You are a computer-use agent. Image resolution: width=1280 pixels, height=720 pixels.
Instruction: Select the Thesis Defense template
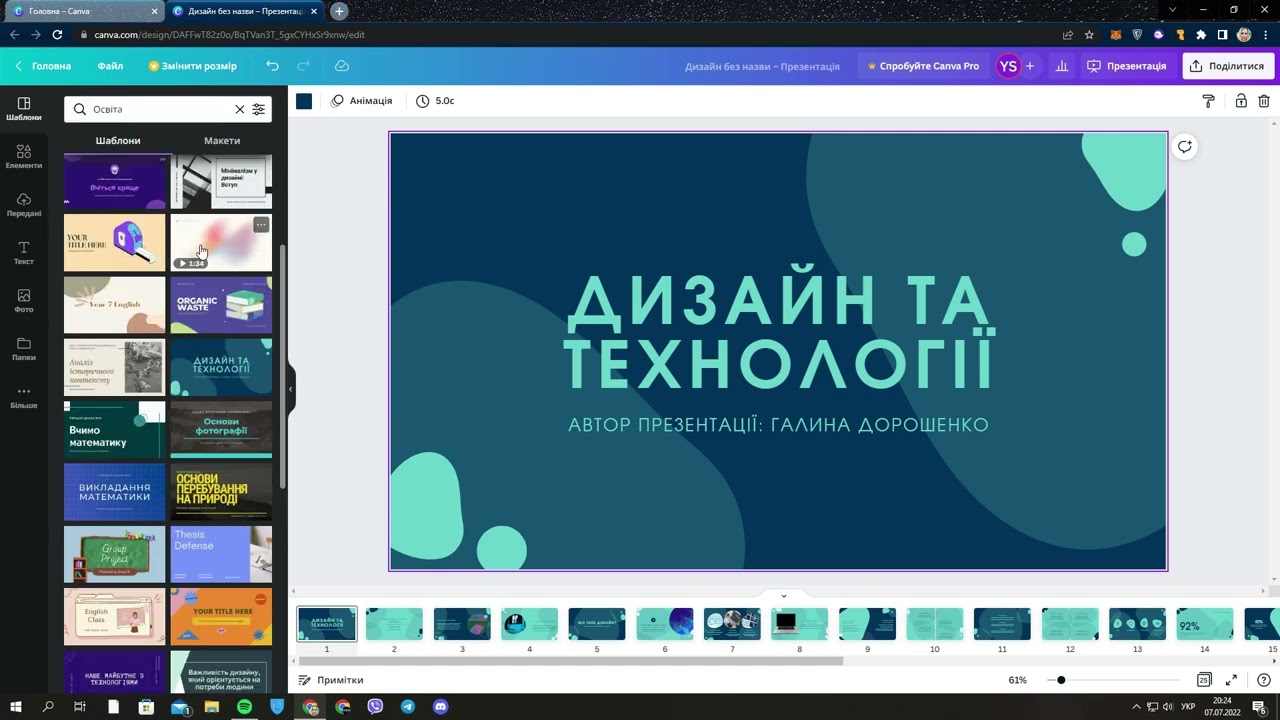[x=221, y=554]
